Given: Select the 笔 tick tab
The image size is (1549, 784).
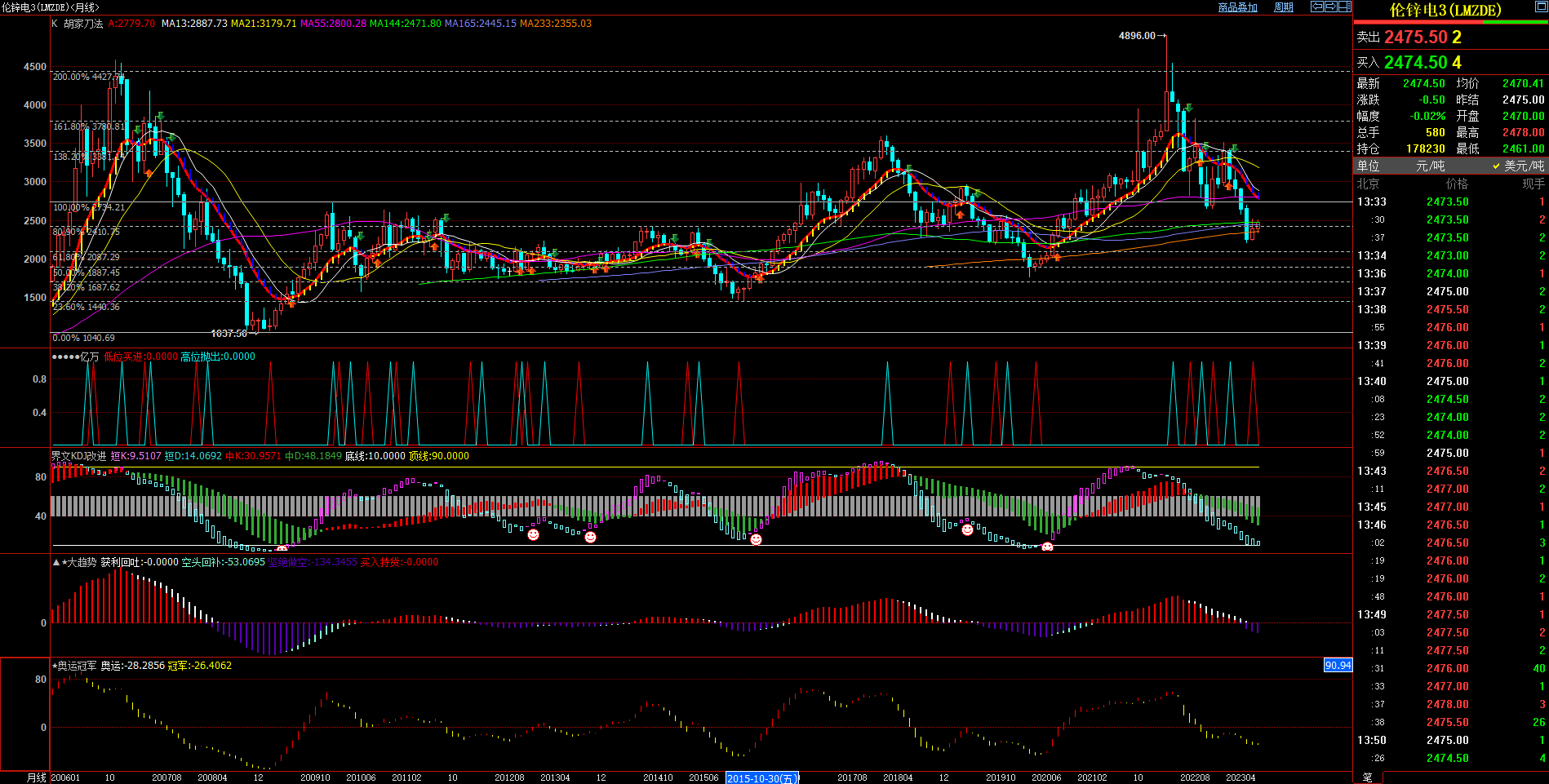Looking at the screenshot, I should (1368, 777).
